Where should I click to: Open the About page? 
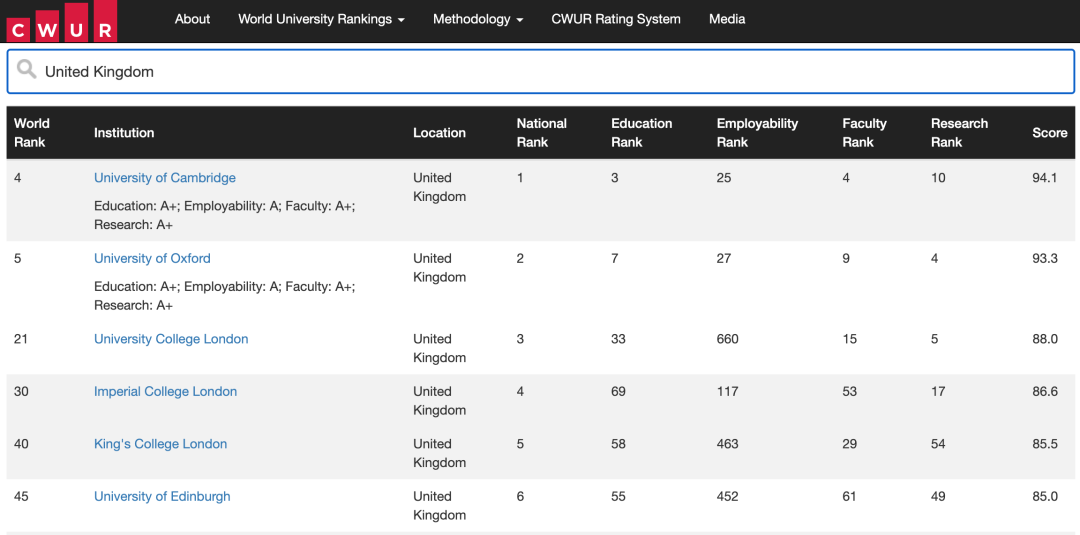(x=192, y=19)
